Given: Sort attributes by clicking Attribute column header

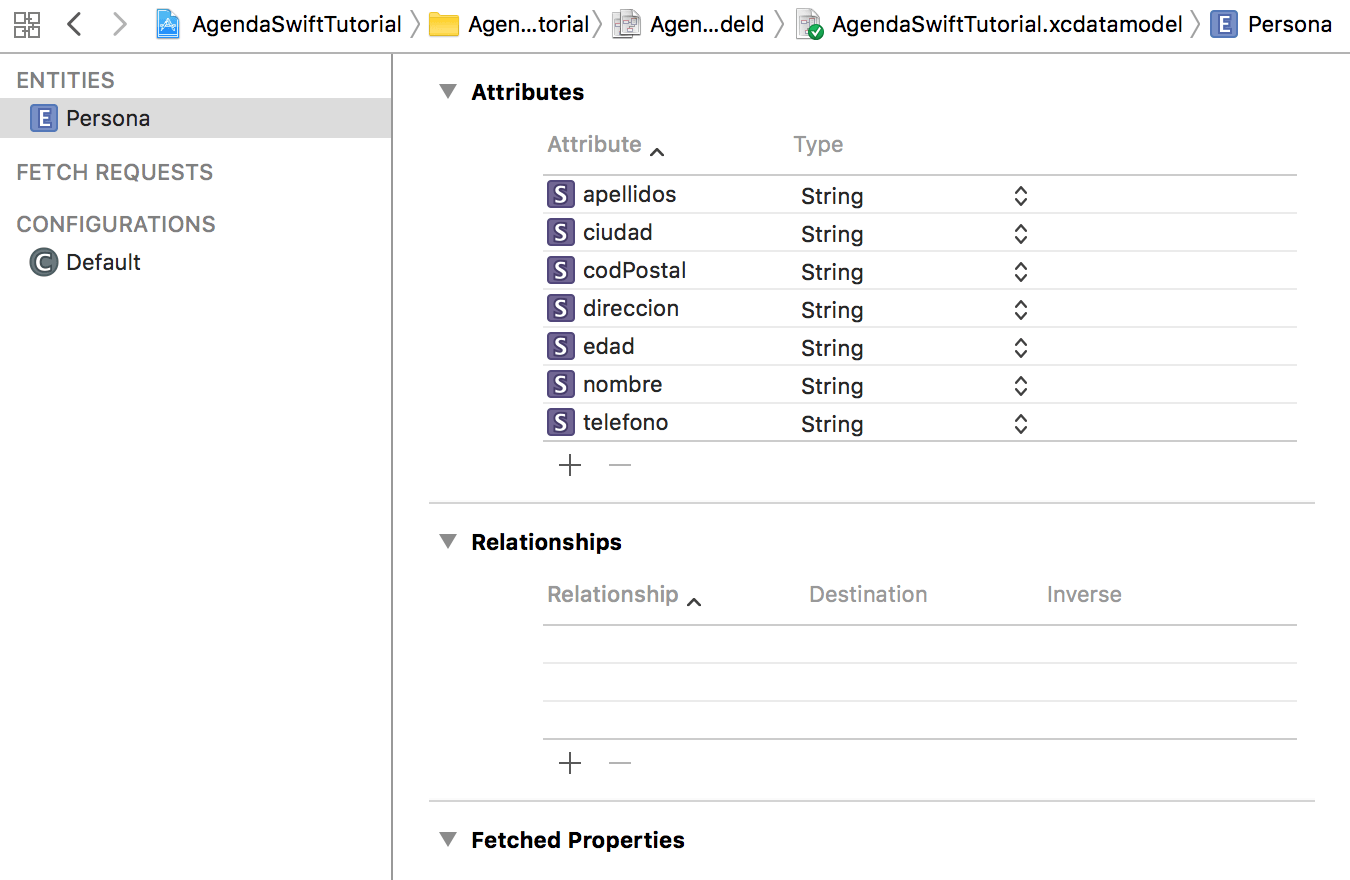Looking at the screenshot, I should pos(594,144).
